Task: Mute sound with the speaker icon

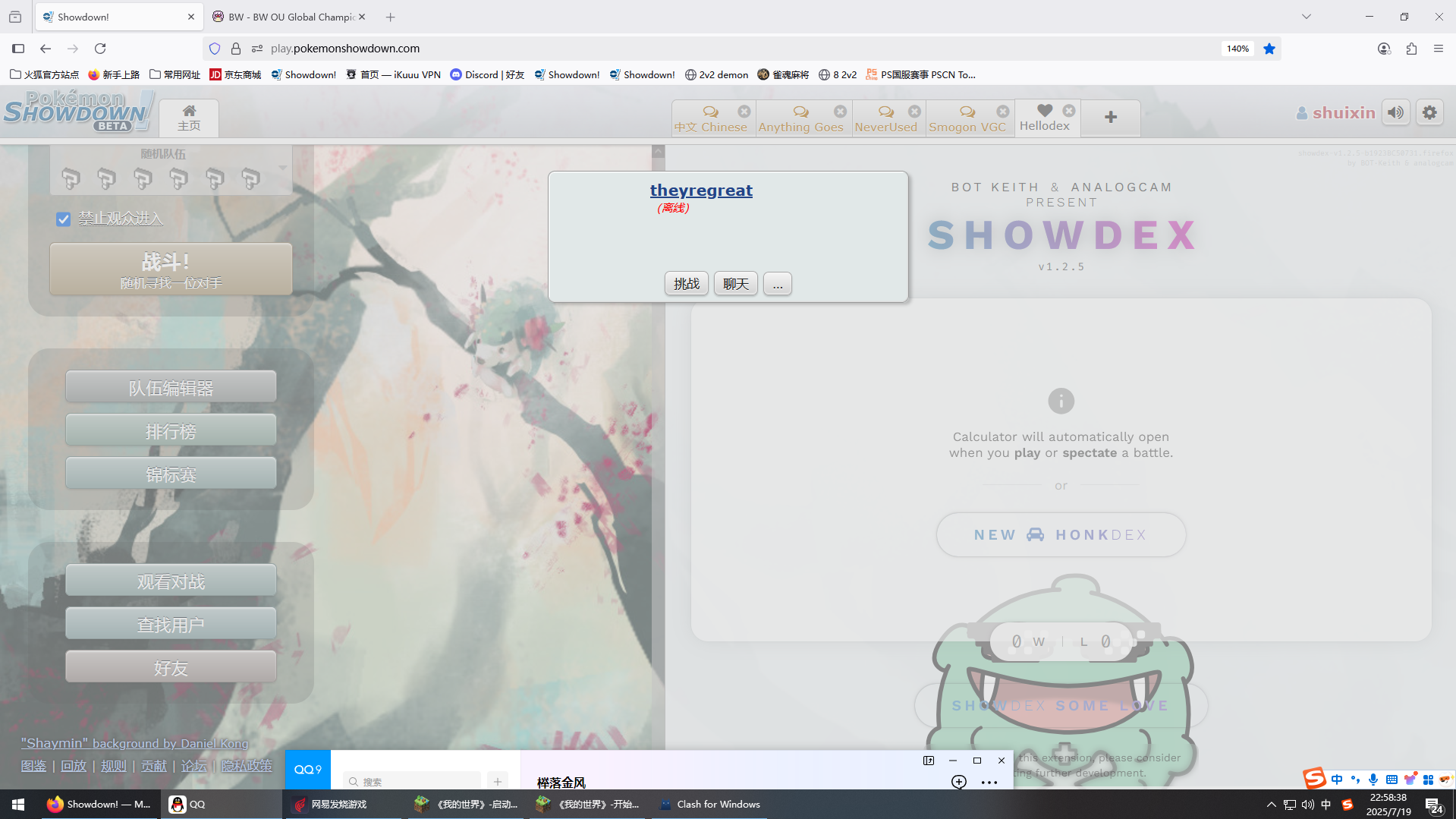Action: click(x=1395, y=113)
